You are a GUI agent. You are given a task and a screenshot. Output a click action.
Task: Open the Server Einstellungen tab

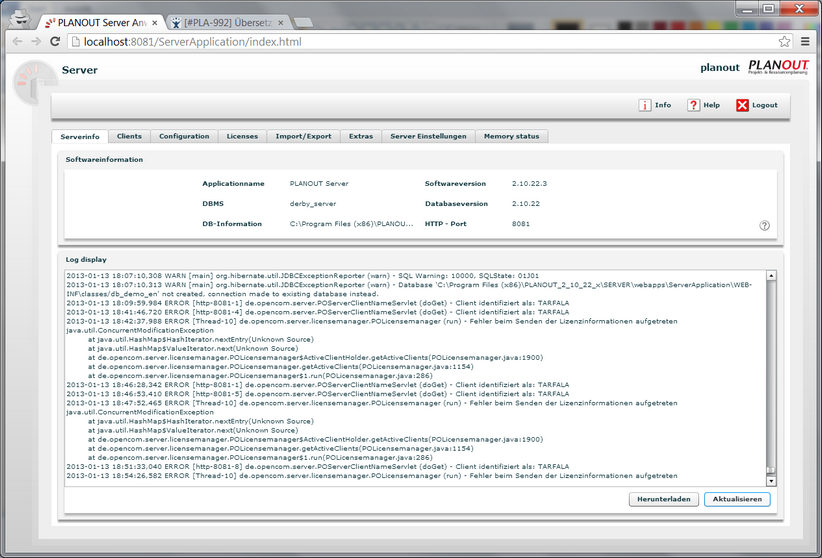click(x=428, y=136)
